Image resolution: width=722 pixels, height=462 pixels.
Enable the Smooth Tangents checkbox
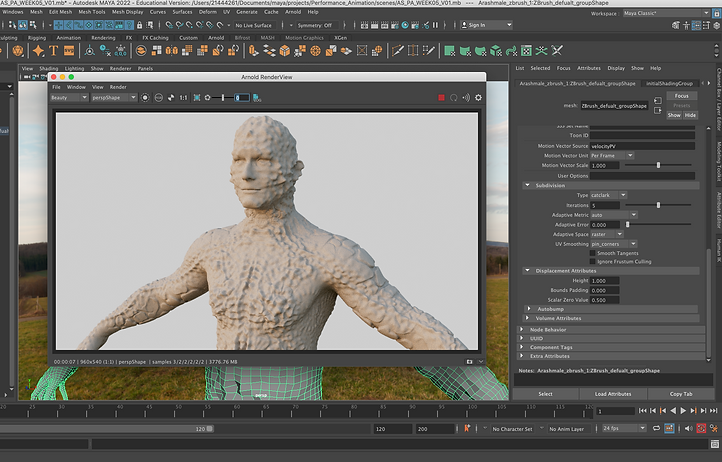pos(593,253)
